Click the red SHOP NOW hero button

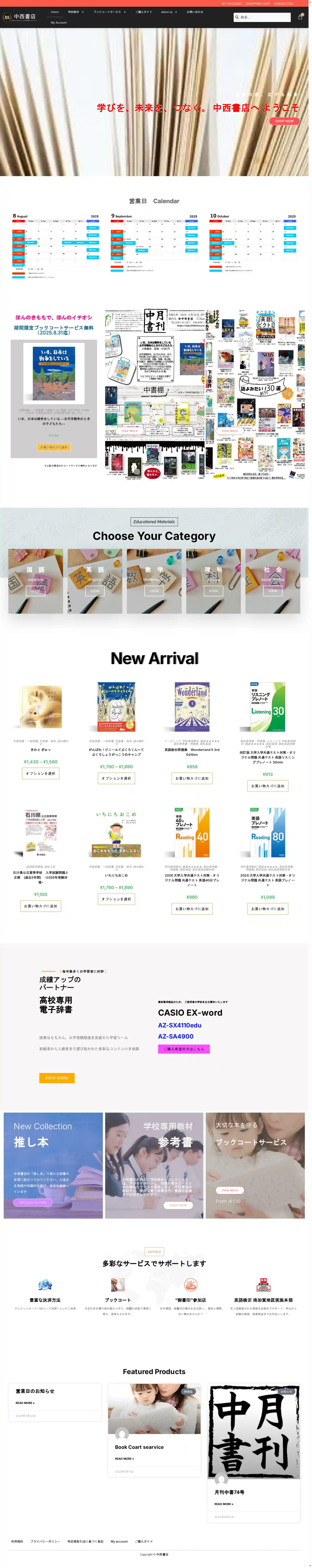(284, 121)
